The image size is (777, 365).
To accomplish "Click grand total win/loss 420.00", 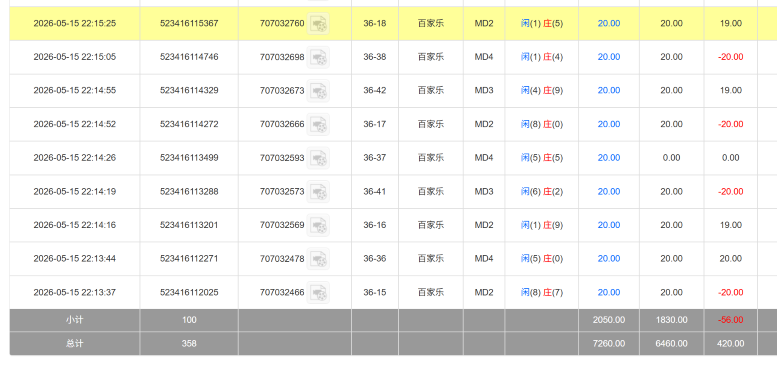I will [x=730, y=343].
